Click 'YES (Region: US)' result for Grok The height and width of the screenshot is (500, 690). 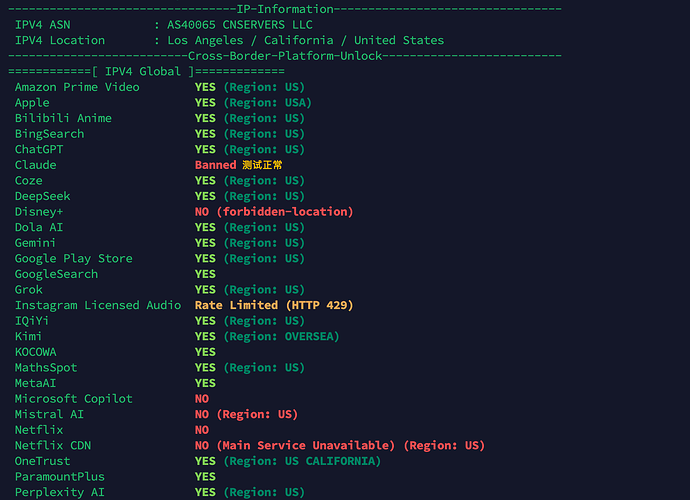tap(250, 290)
